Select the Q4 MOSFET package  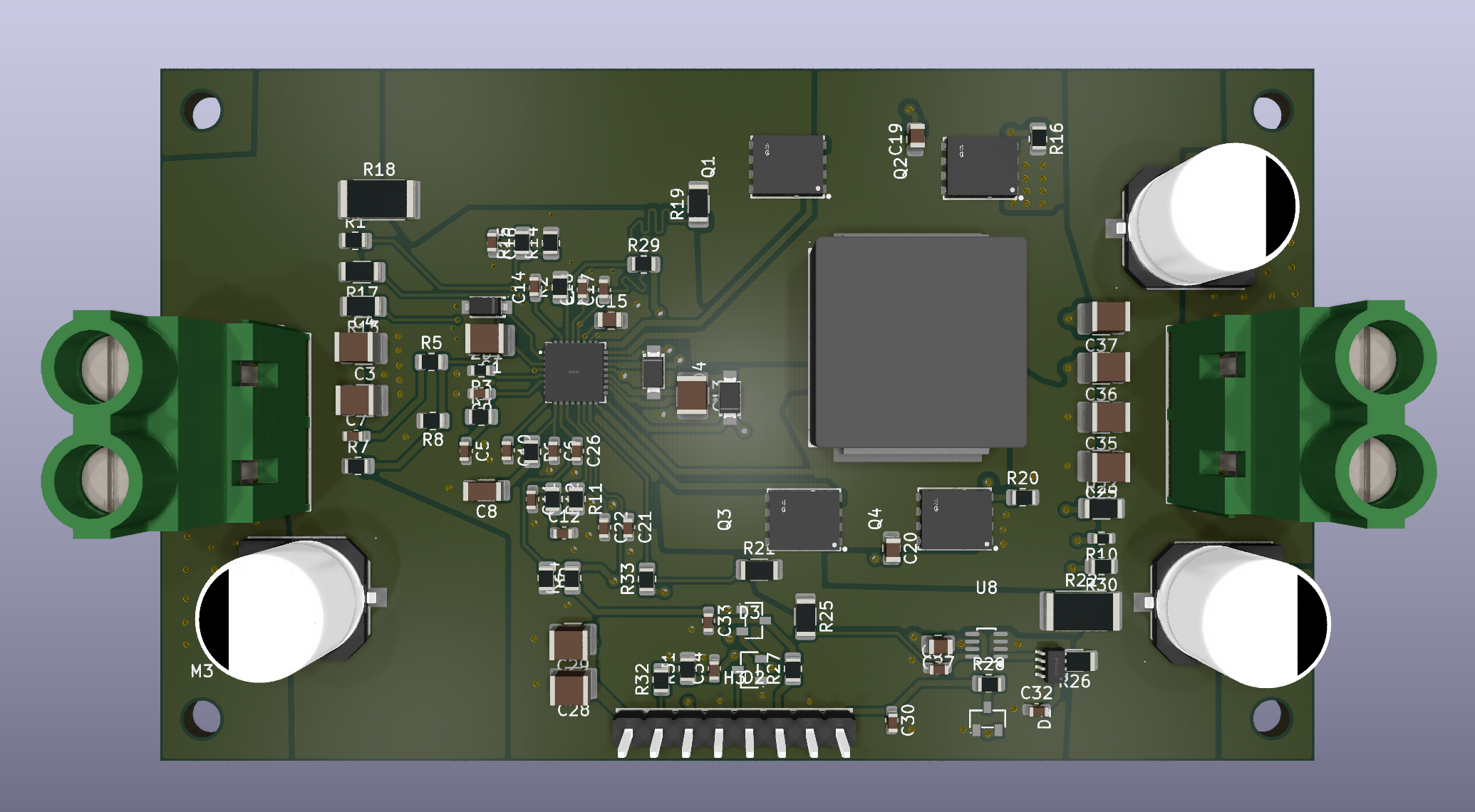coord(956,519)
